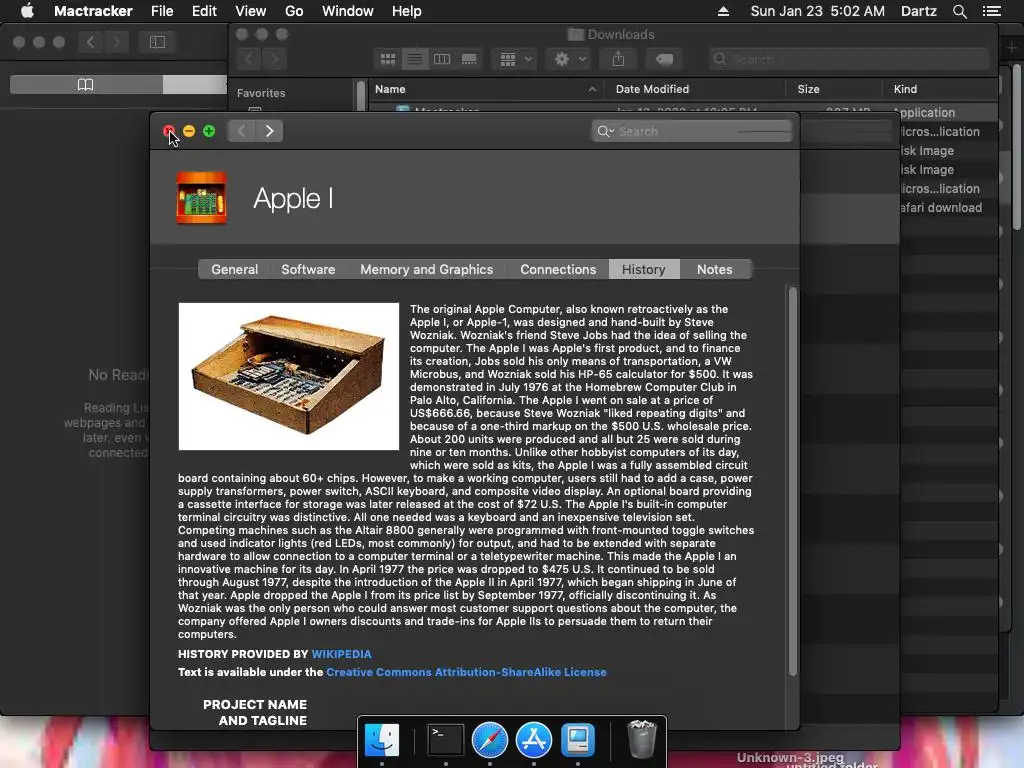1024x768 pixels.
Task: Go back in Safari window
Action: pyautogui.click(x=91, y=42)
